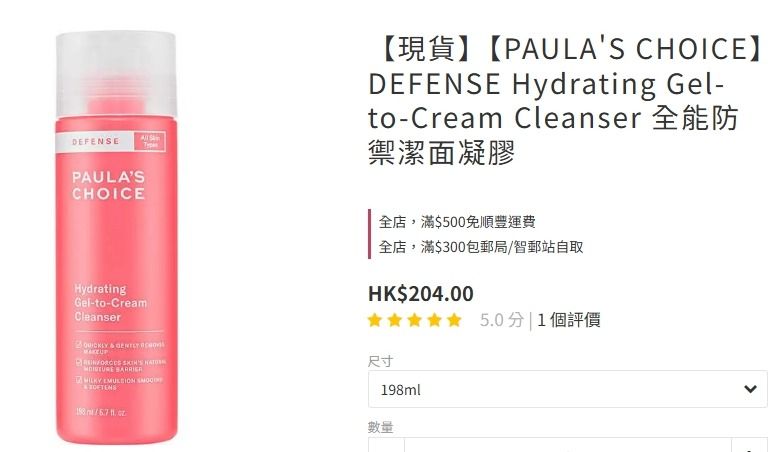Click the fifth yellow rating star
This screenshot has height=452, width=777.
click(x=454, y=320)
